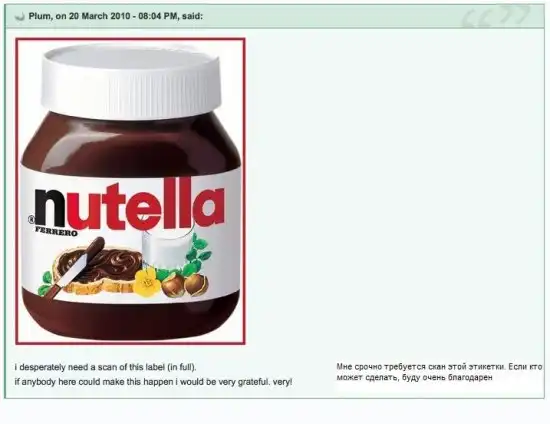This screenshot has width=550, height=424.
Task: Click the word 'said:' in quote header
Action: pos(192,16)
